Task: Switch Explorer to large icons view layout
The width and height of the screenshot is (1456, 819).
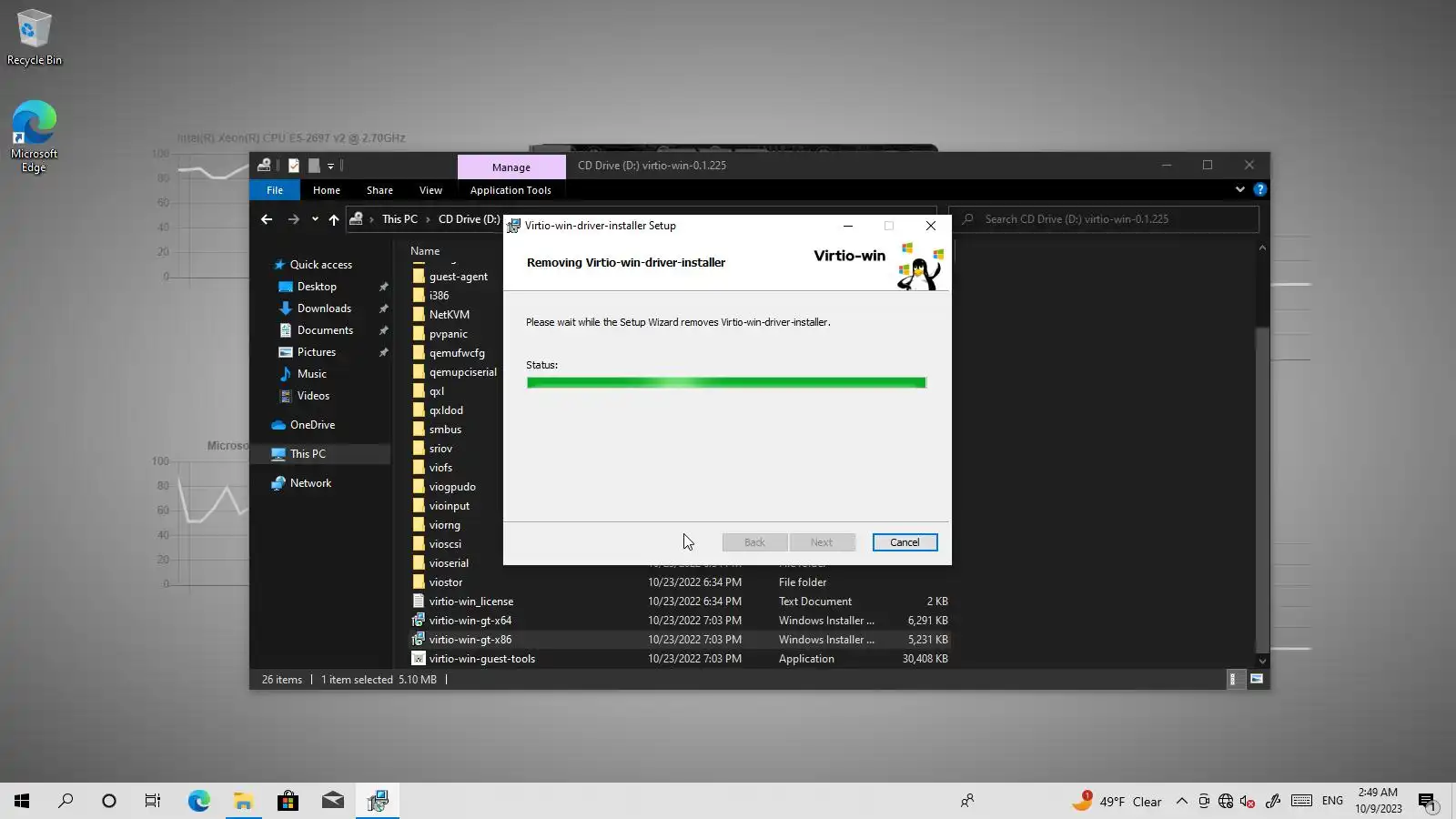Action: [x=1257, y=679]
